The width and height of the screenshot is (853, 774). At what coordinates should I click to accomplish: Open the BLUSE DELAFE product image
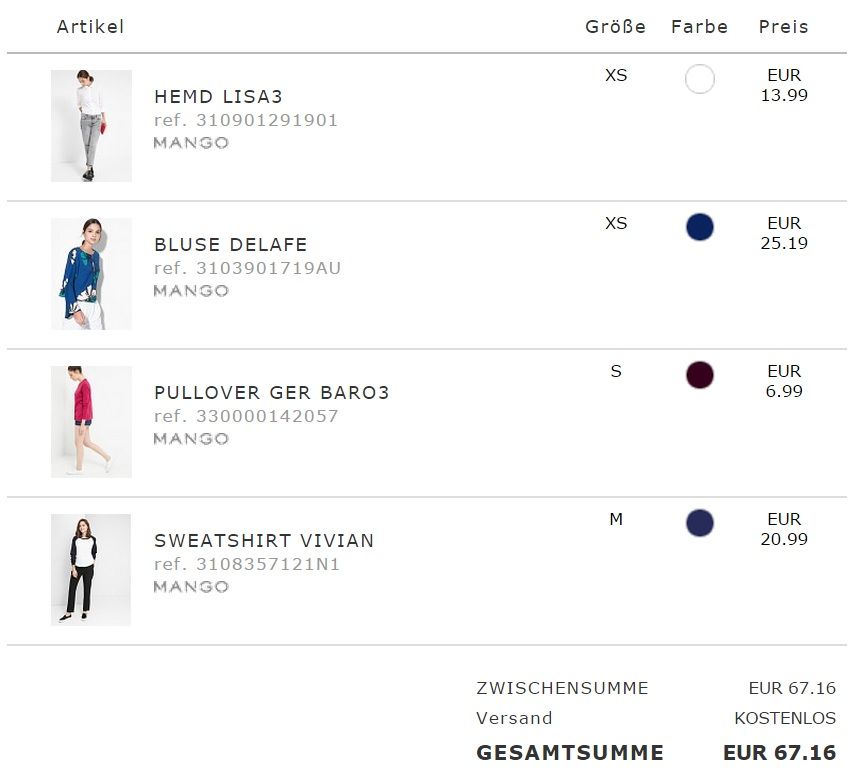click(91, 274)
